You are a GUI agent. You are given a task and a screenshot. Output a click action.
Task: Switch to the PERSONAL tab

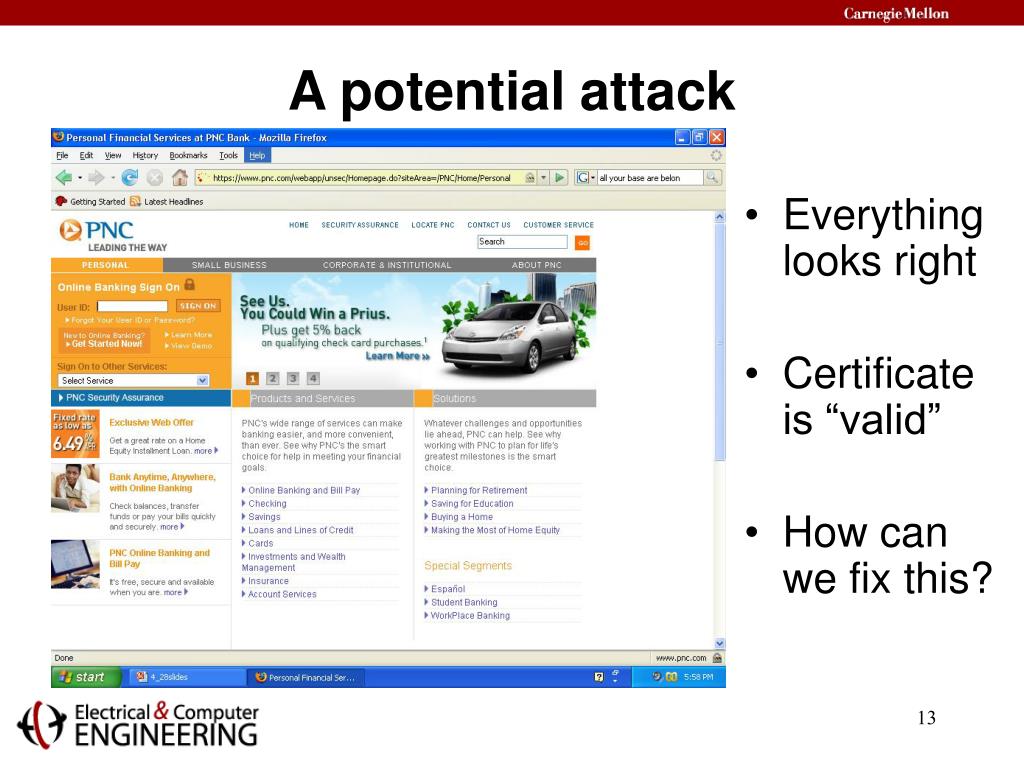click(106, 265)
